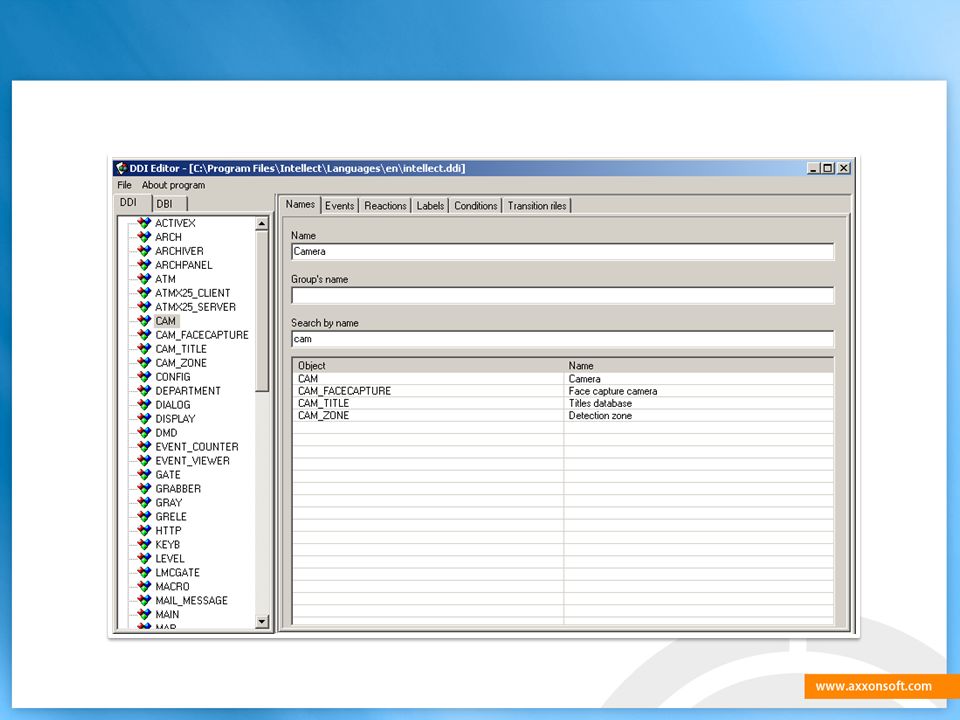Click the icon beside ARCHIVER tree item

point(144,251)
